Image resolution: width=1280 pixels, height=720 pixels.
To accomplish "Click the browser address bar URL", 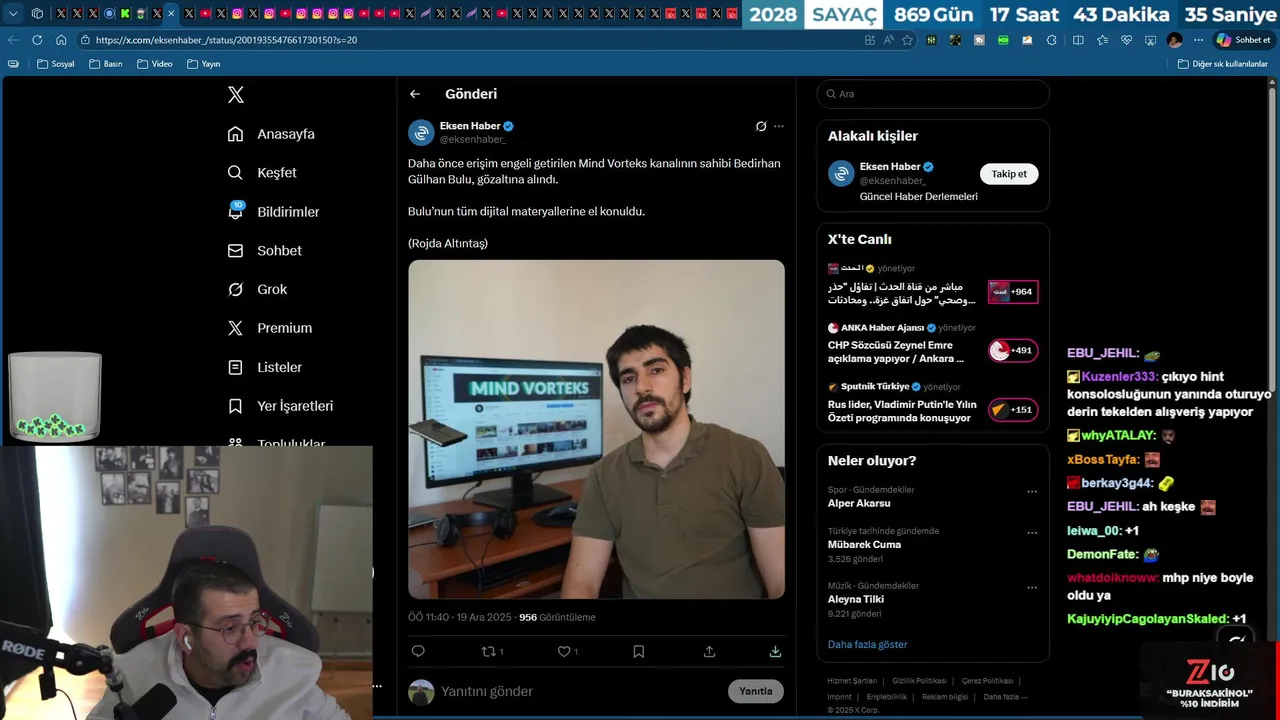I will tap(227, 40).
